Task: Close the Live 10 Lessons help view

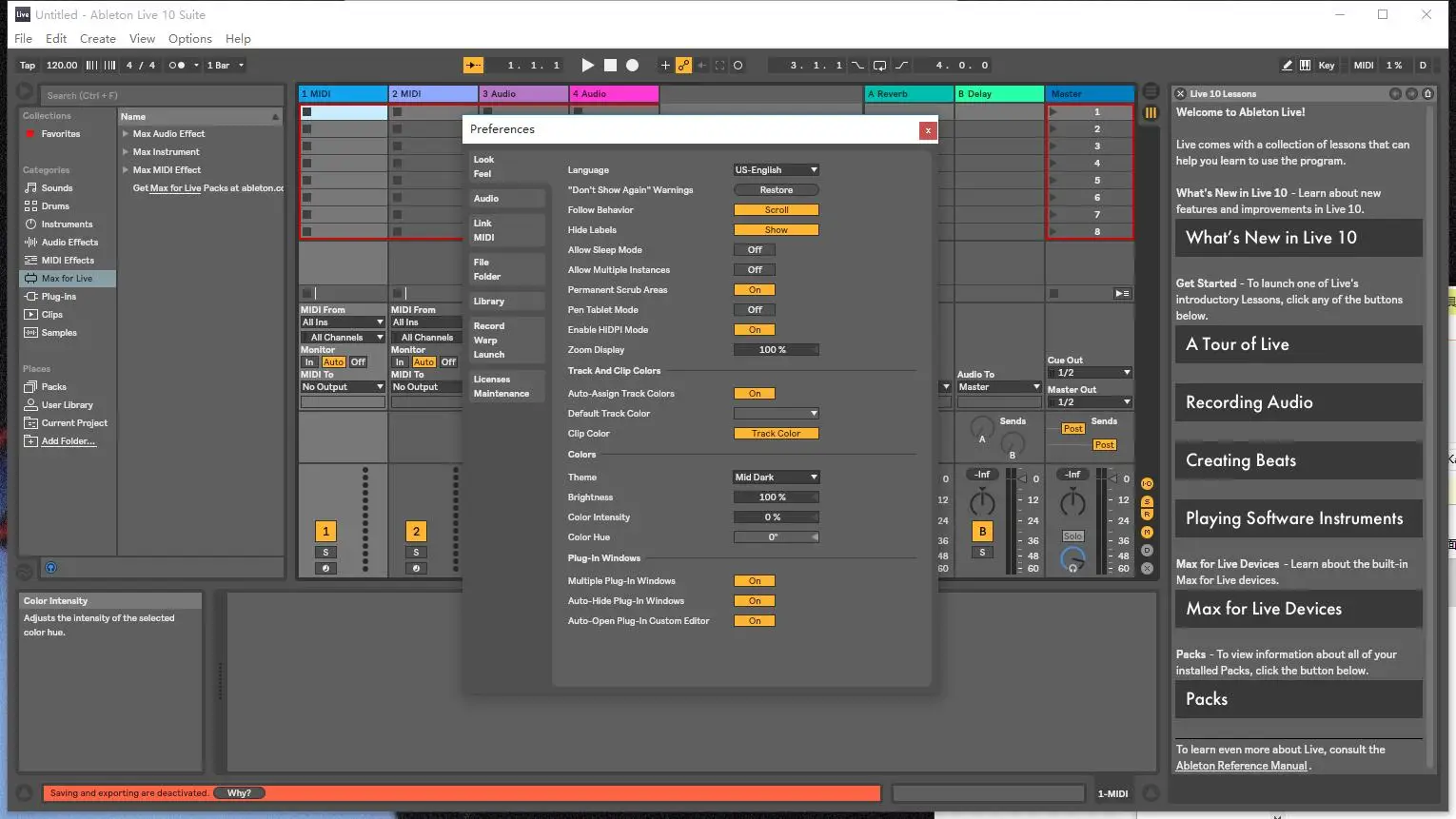Action: (1180, 93)
